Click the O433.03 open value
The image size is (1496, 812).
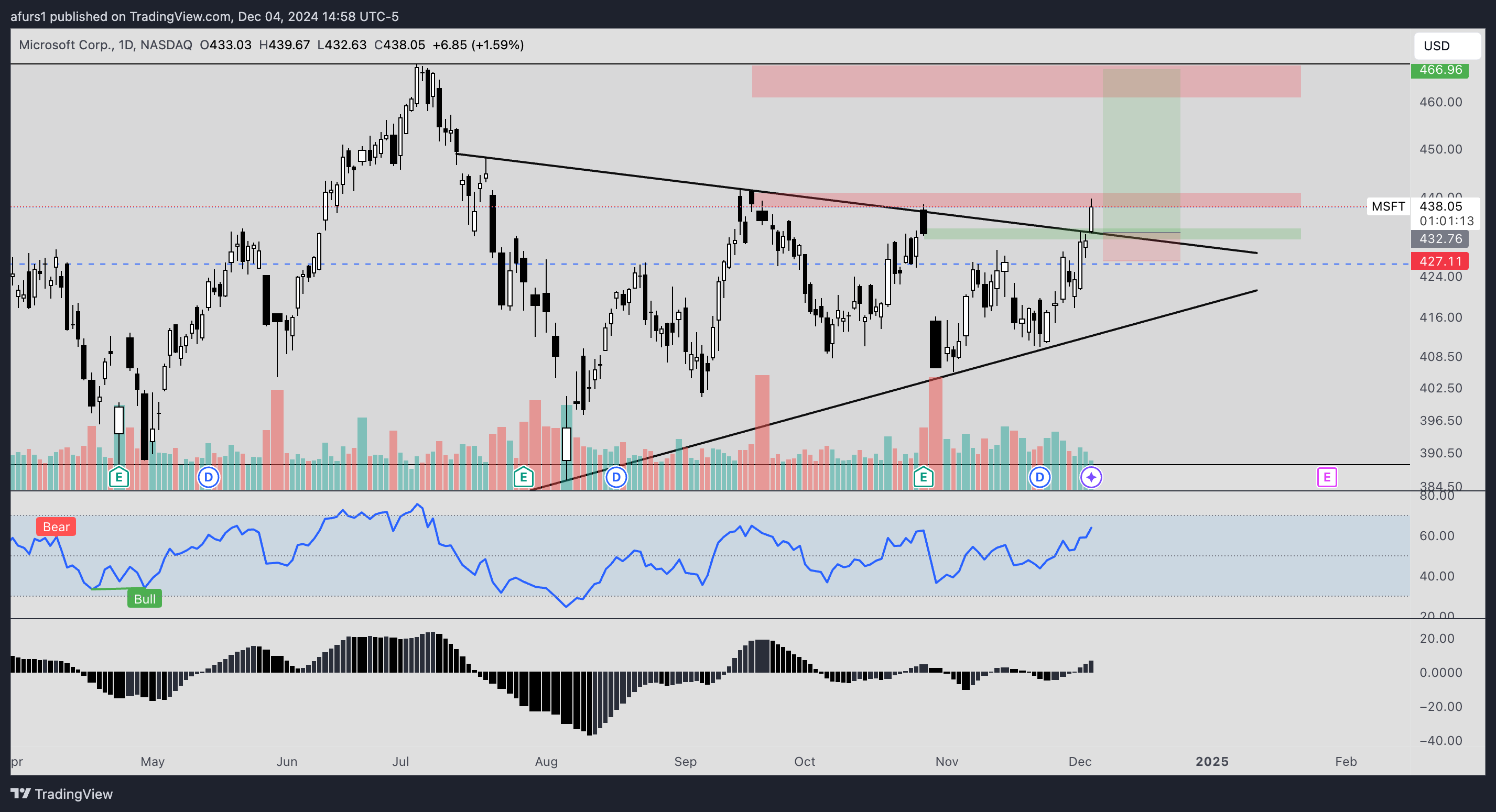[x=225, y=45]
